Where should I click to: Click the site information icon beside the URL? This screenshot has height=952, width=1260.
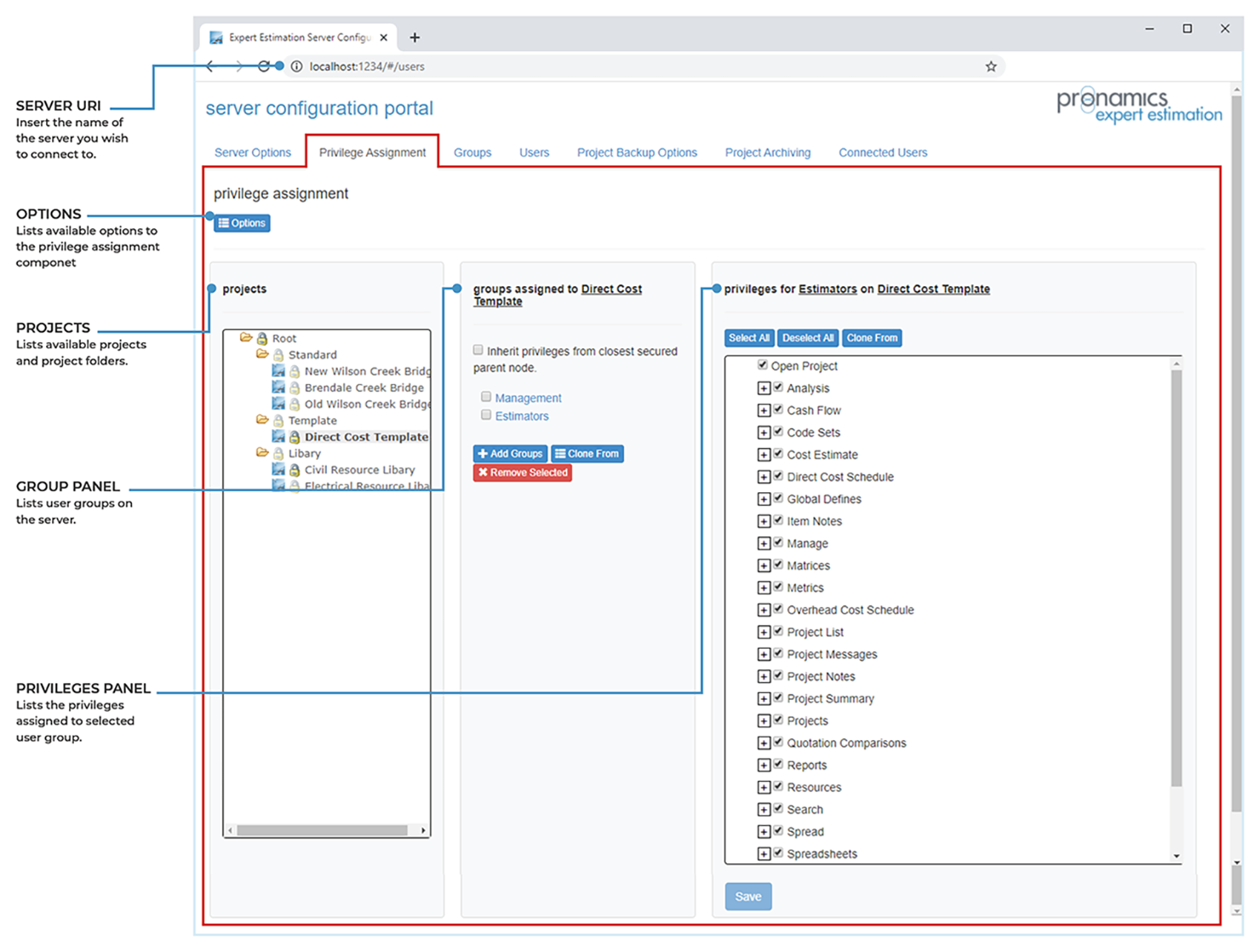[x=296, y=66]
